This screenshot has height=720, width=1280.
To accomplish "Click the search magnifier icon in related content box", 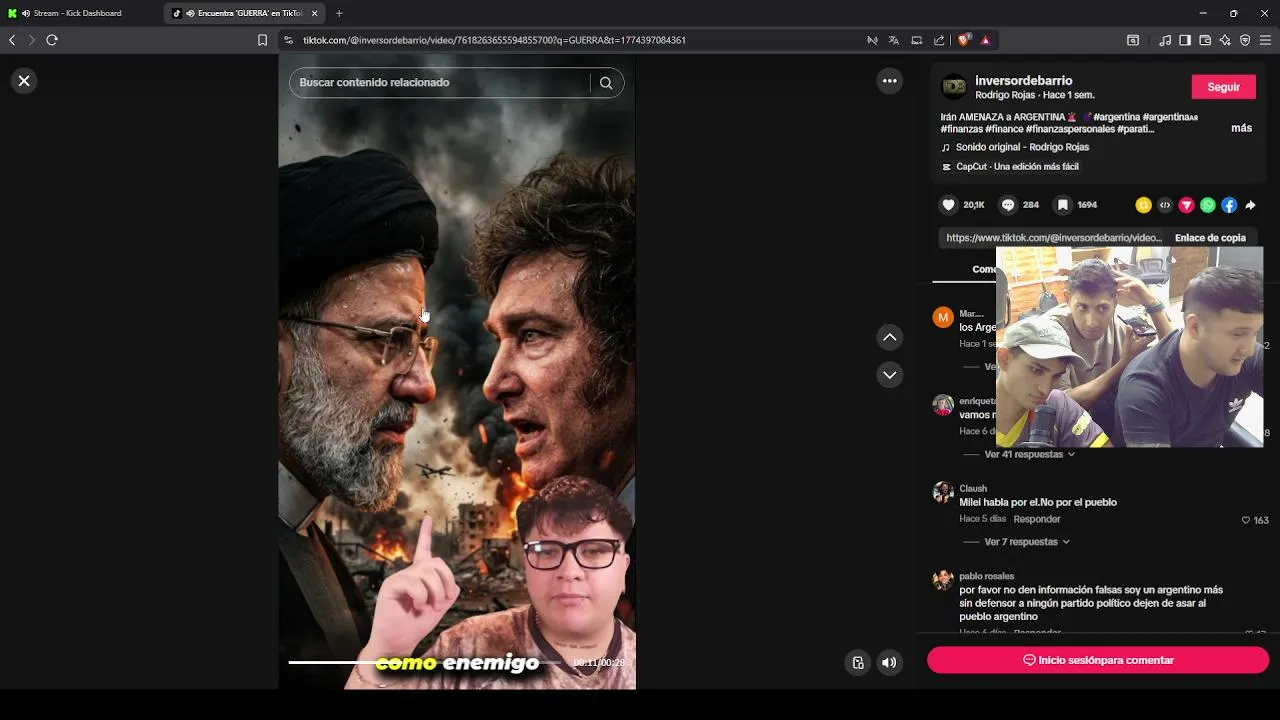I will (606, 83).
